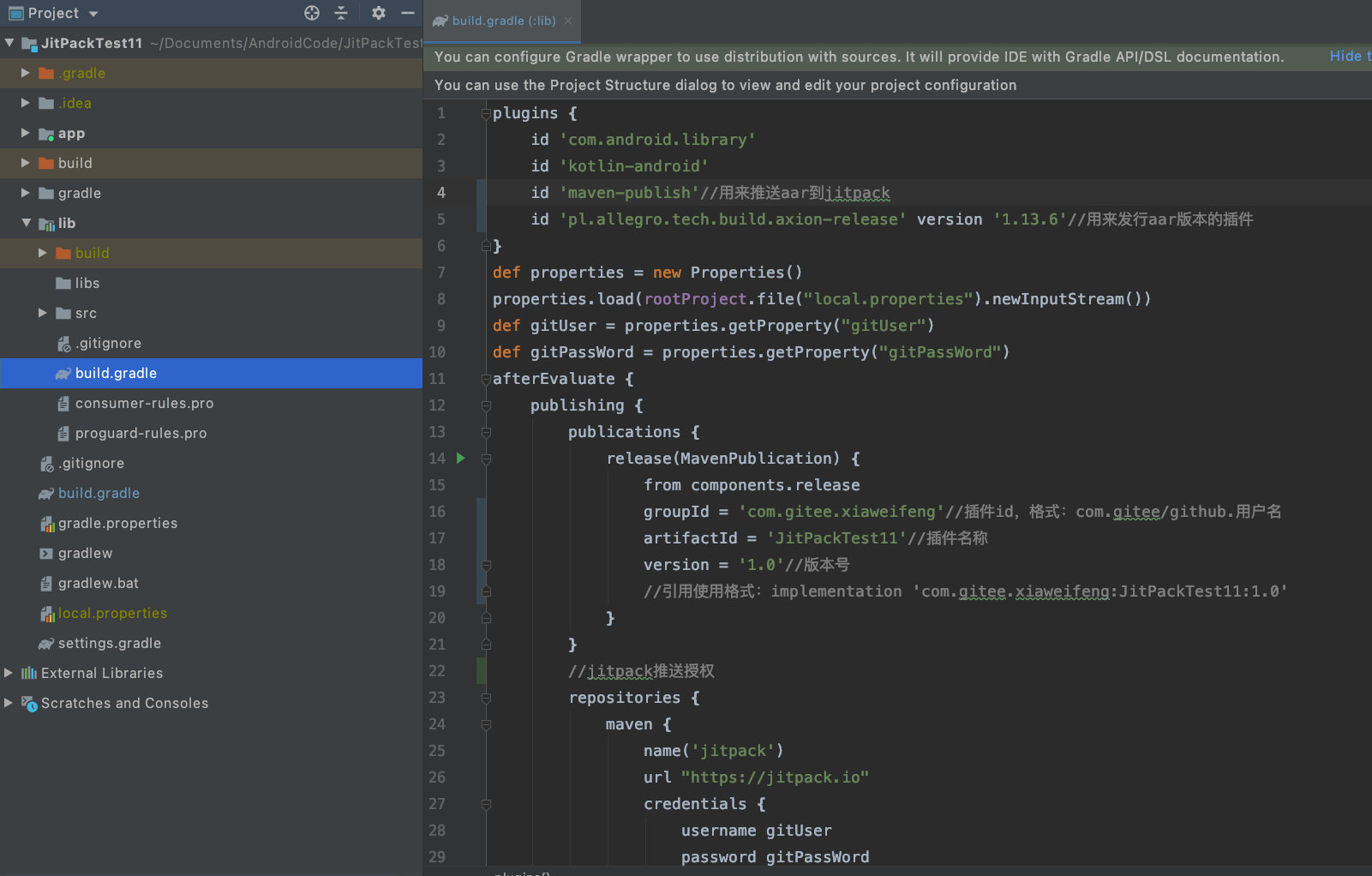Select Opened File with crosshair icon in Project toolbar
Screen dimensions: 1372x876
coord(312,13)
